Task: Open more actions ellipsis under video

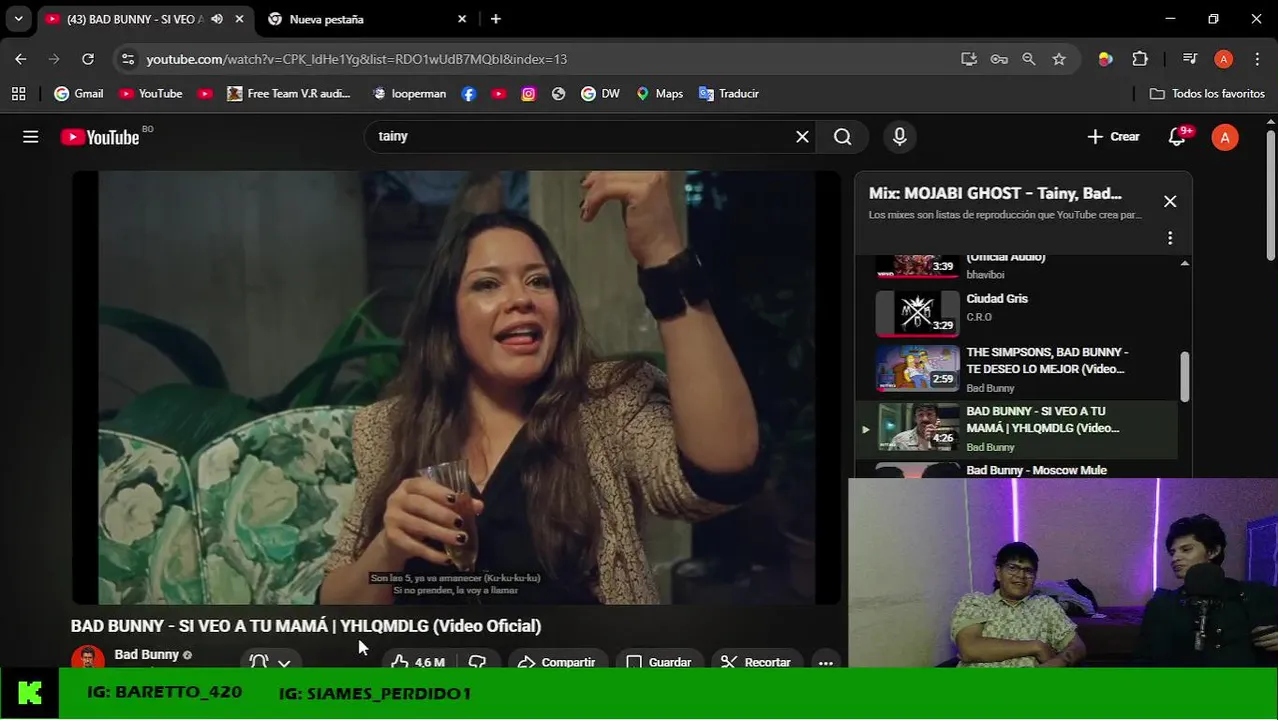Action: pos(825,661)
